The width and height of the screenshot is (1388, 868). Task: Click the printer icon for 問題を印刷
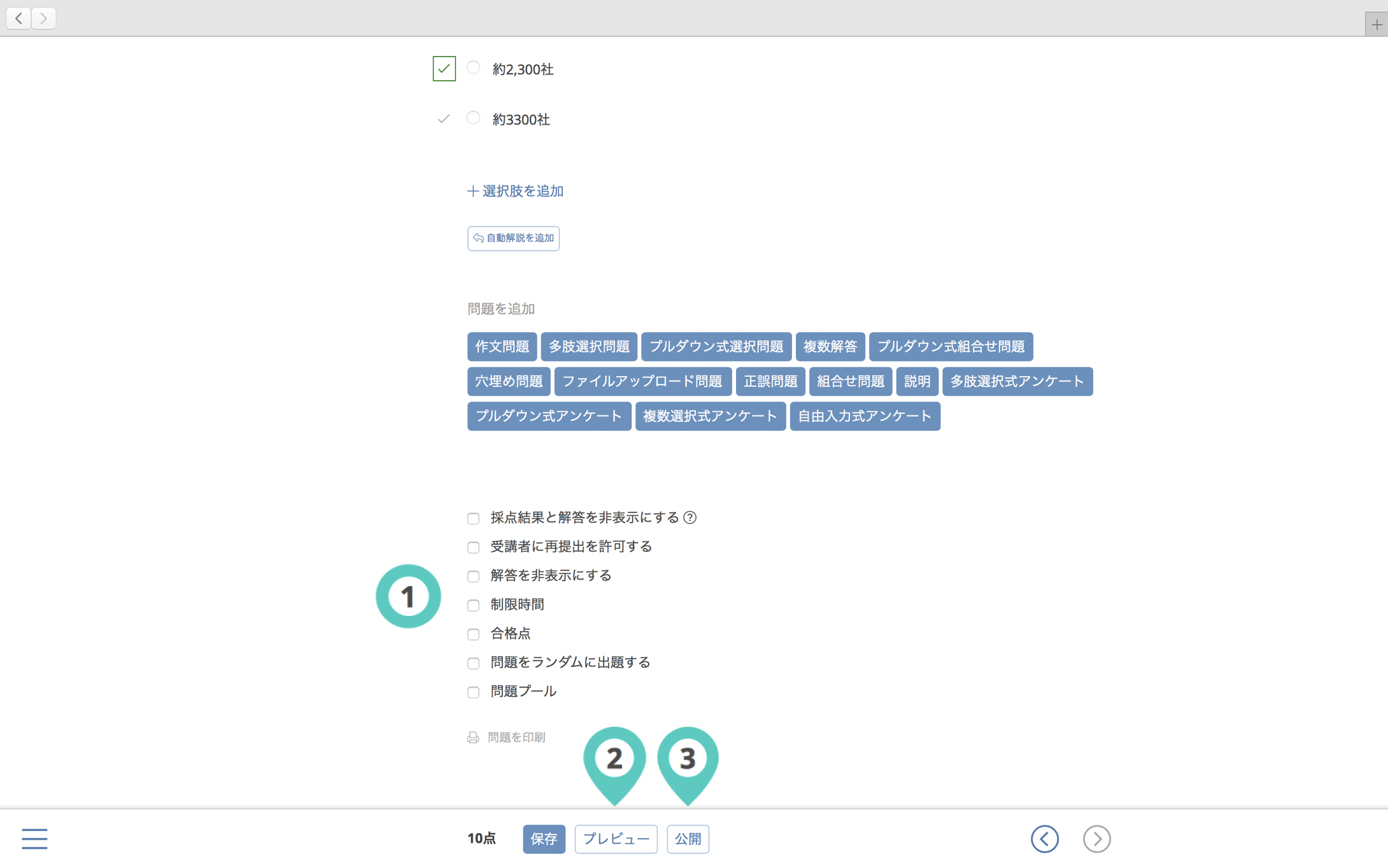pyautogui.click(x=473, y=738)
